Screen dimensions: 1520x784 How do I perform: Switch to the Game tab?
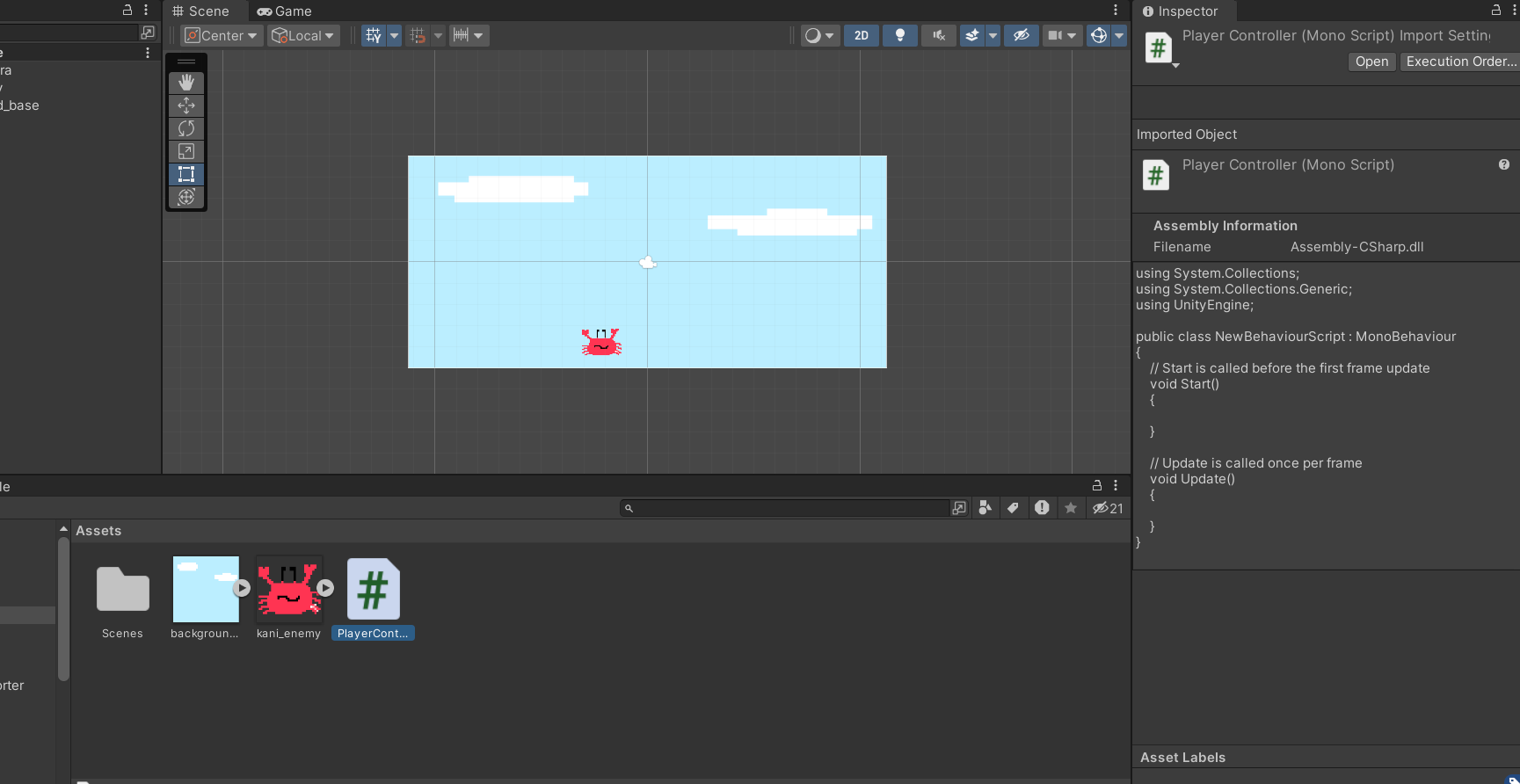(284, 11)
